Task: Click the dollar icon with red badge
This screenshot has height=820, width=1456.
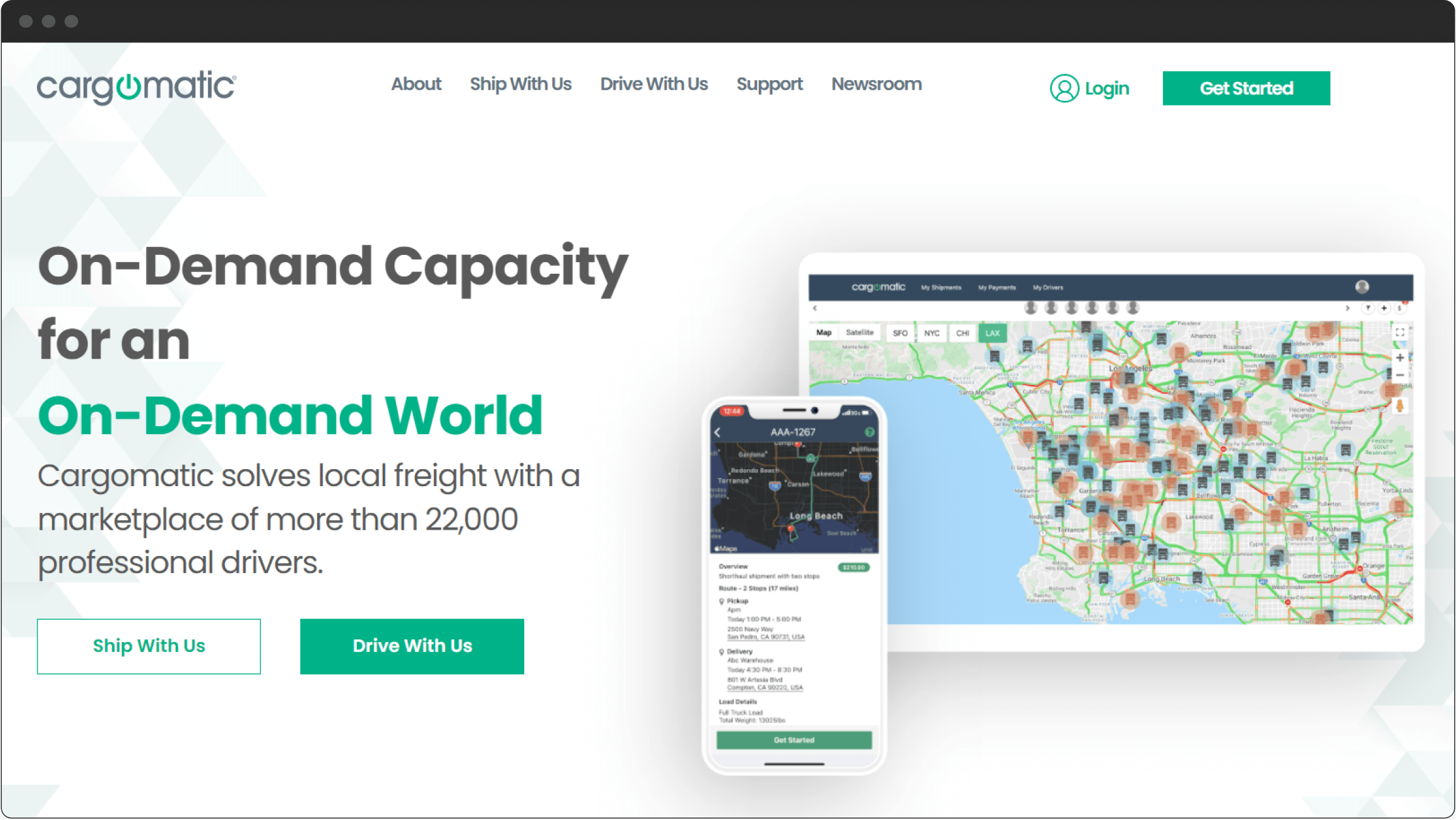Action: coord(1400,308)
